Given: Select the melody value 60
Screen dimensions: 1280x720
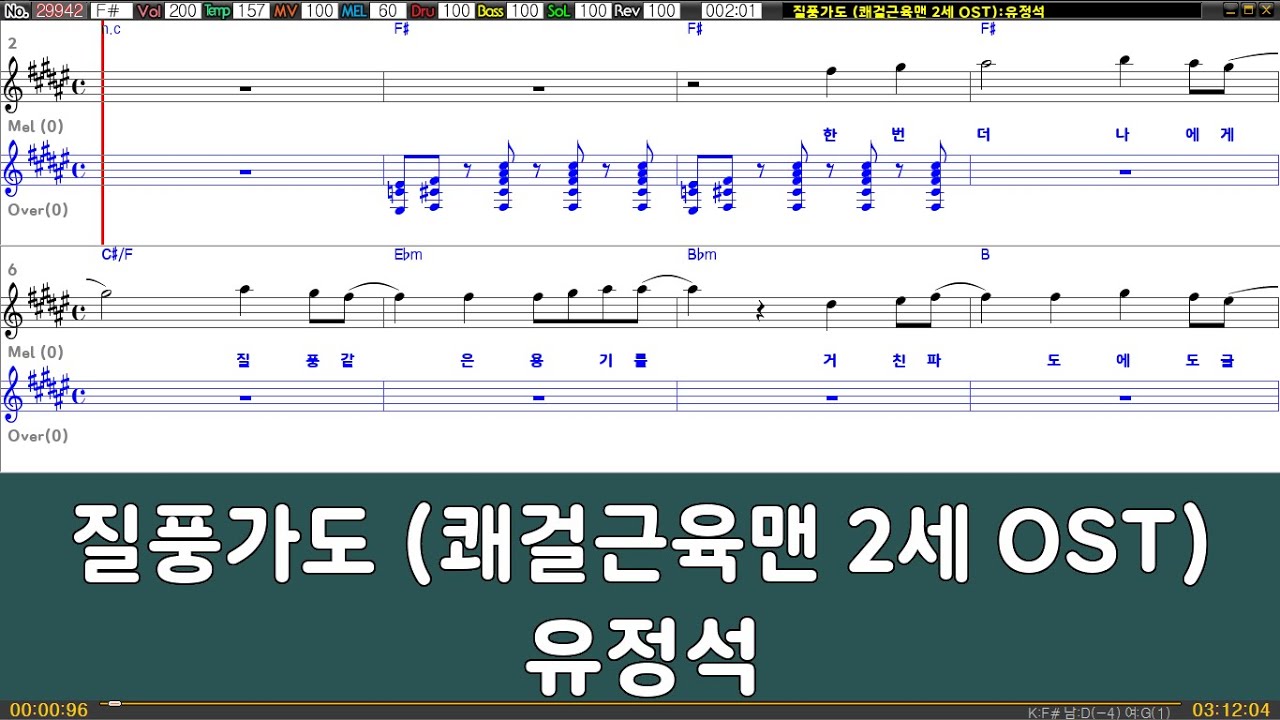Looking at the screenshot, I should tap(388, 11).
